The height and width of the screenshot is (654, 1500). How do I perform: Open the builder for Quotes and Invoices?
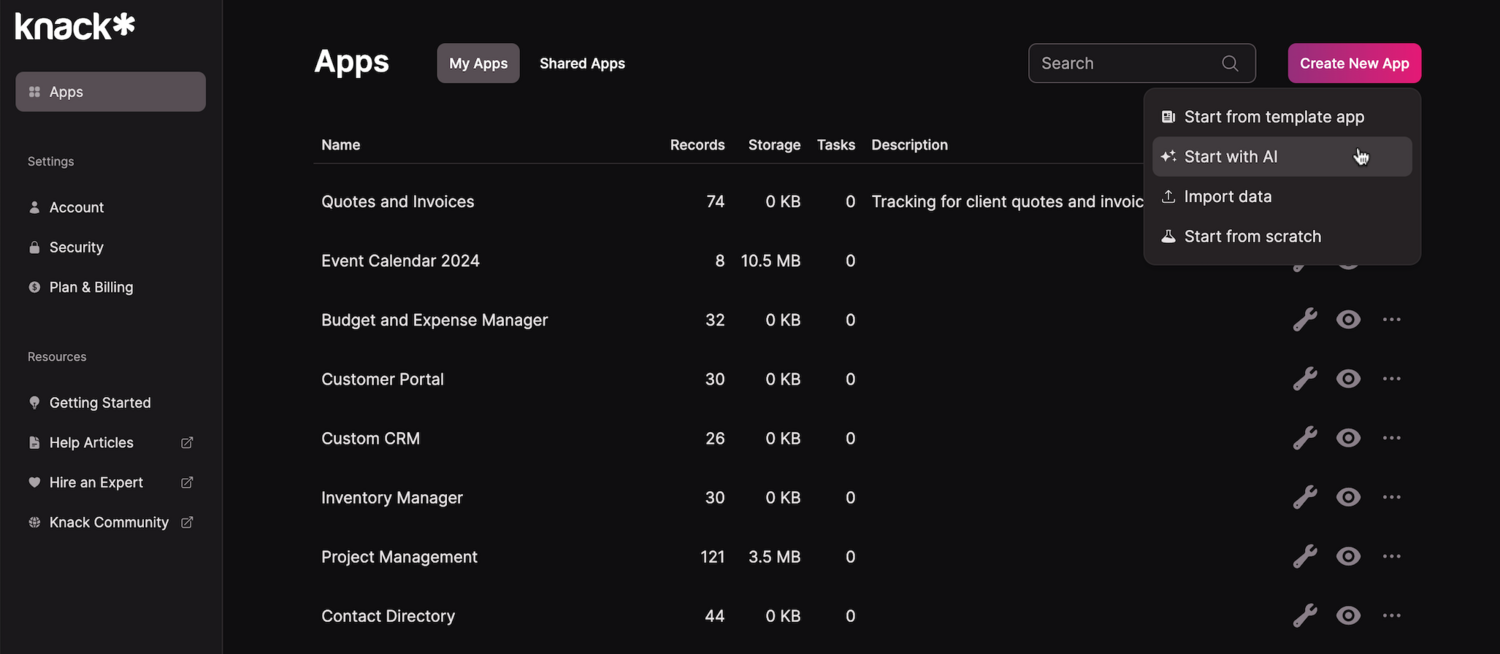(1305, 201)
